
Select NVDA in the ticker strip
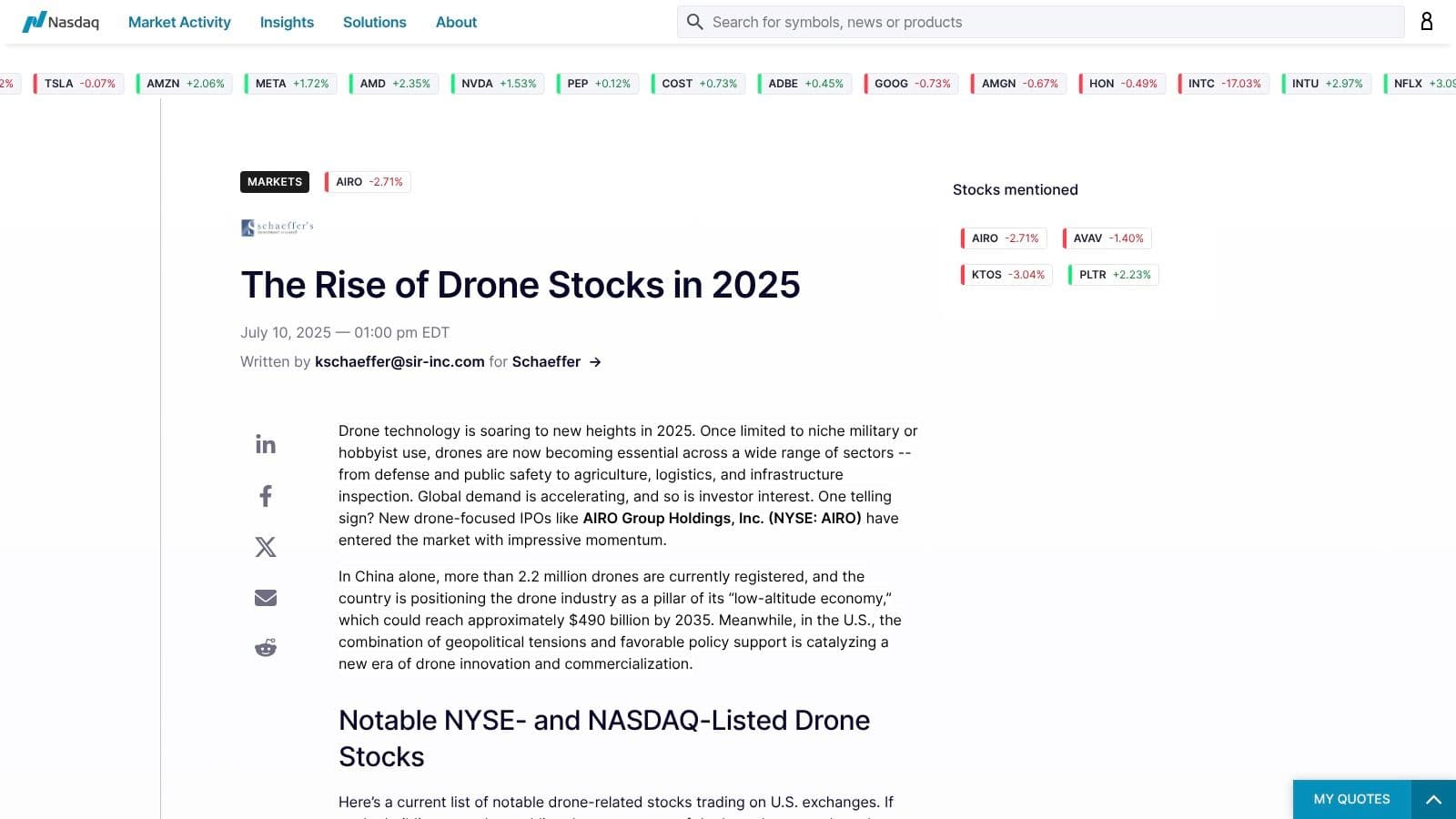(498, 84)
